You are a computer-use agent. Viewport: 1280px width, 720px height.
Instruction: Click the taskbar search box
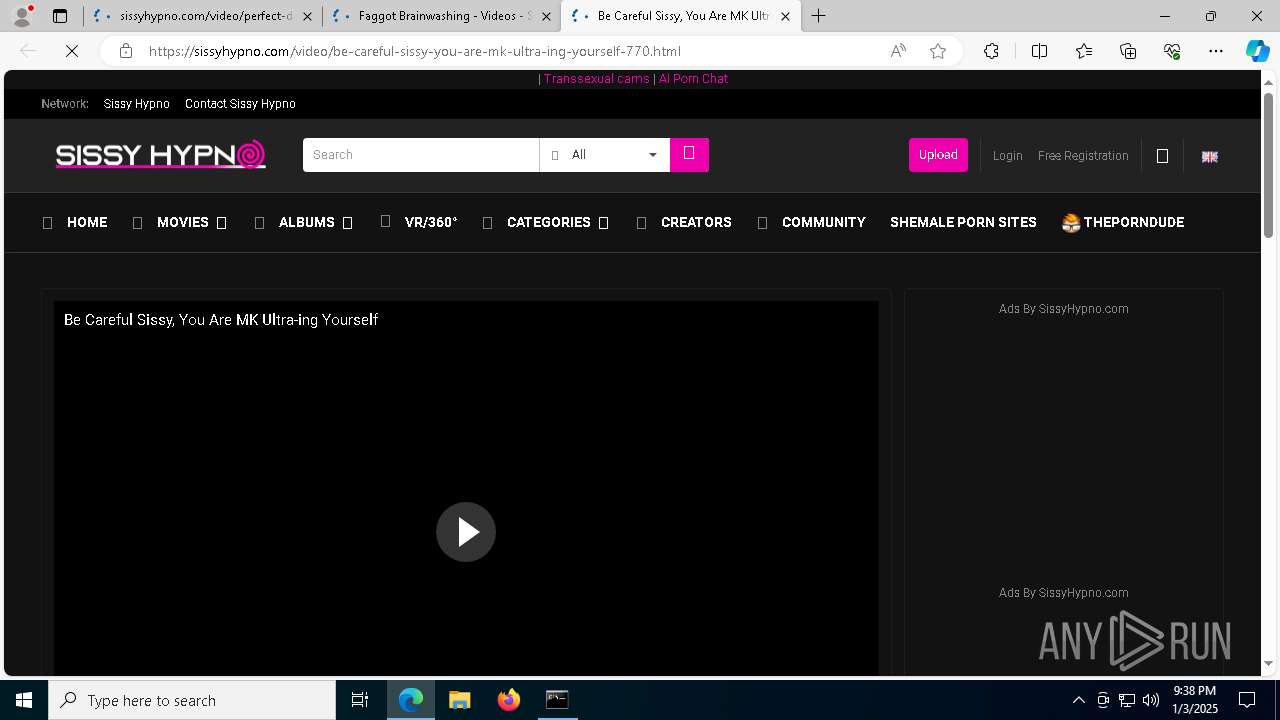coord(192,700)
